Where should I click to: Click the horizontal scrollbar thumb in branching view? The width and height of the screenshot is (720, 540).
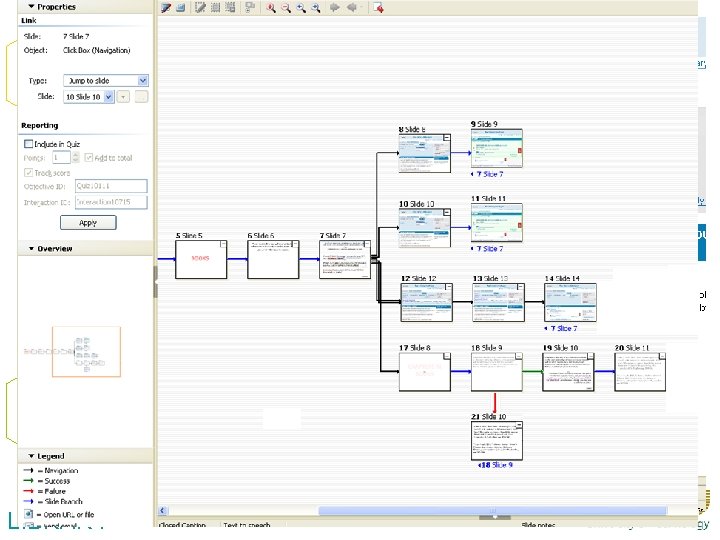[492, 511]
